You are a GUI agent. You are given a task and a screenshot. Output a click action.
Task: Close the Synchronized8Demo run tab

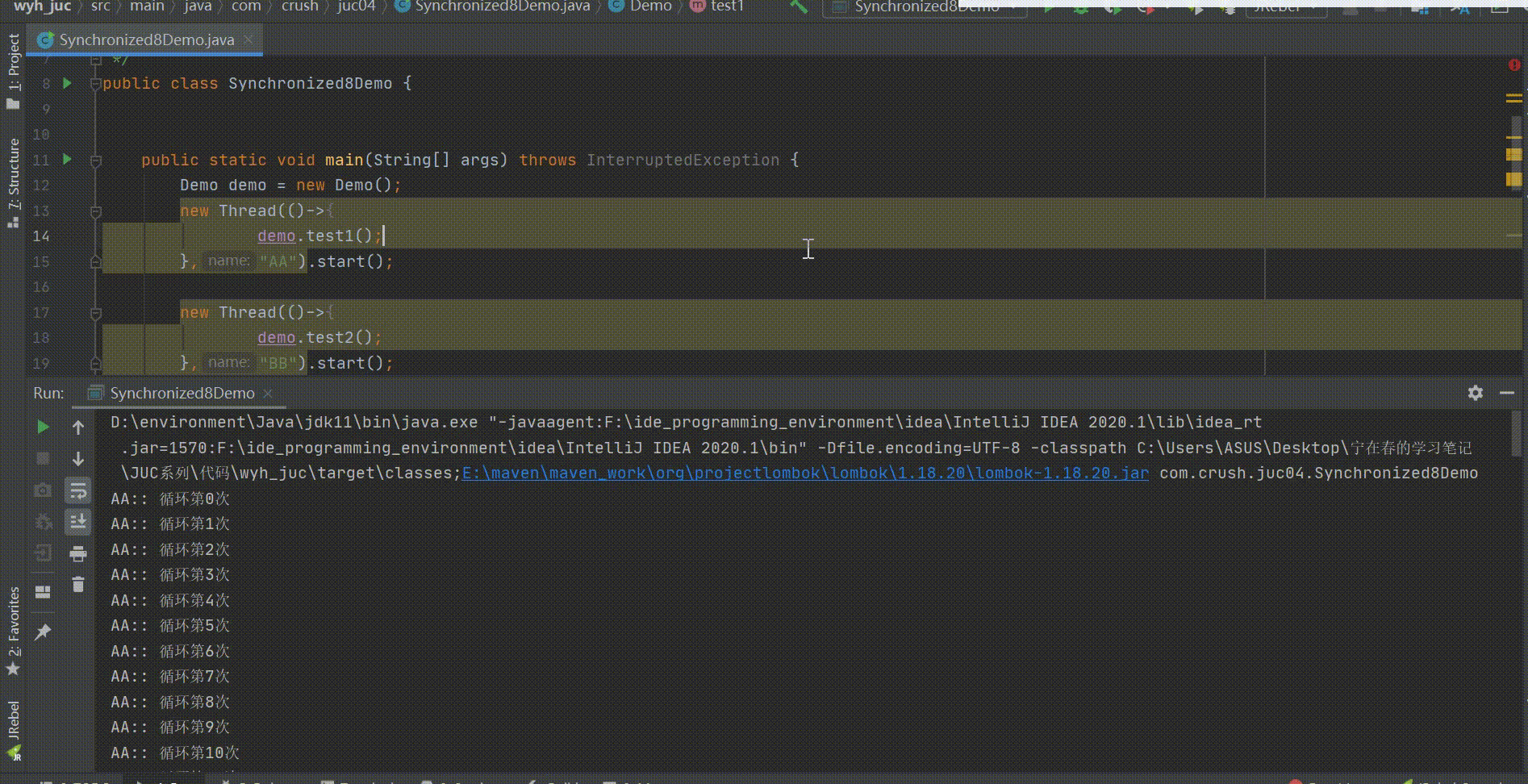coord(268,393)
